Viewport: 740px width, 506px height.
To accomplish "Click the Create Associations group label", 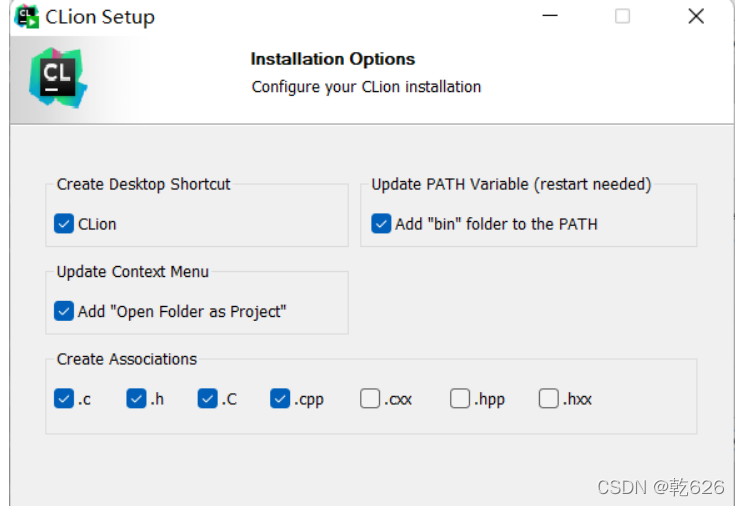I will pos(127,359).
